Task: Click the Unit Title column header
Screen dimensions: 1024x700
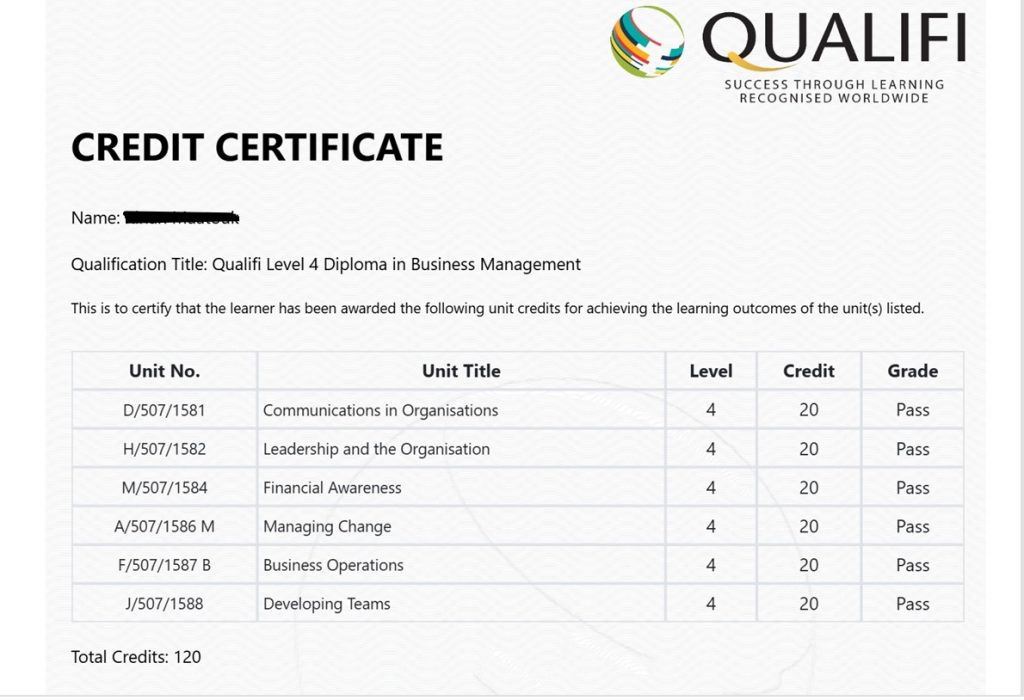Action: coord(461,371)
